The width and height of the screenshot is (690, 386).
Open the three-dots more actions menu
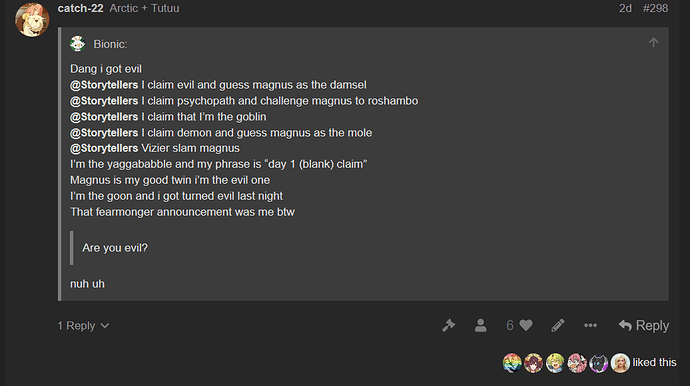tap(591, 326)
